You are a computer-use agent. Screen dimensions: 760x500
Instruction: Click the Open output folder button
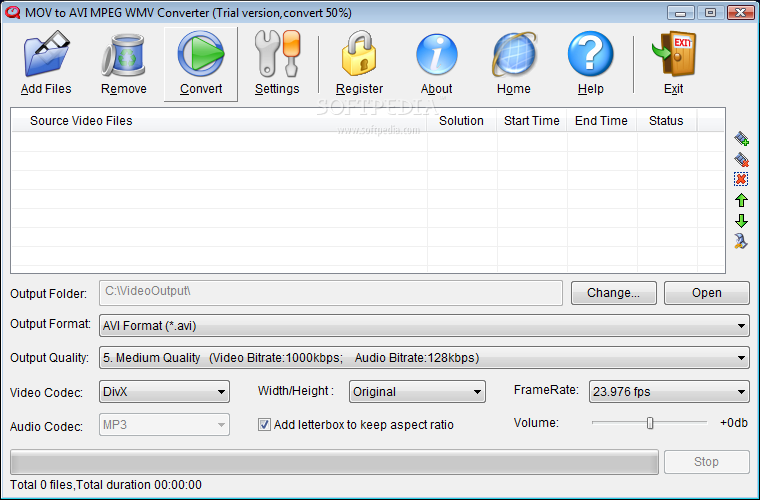(707, 293)
